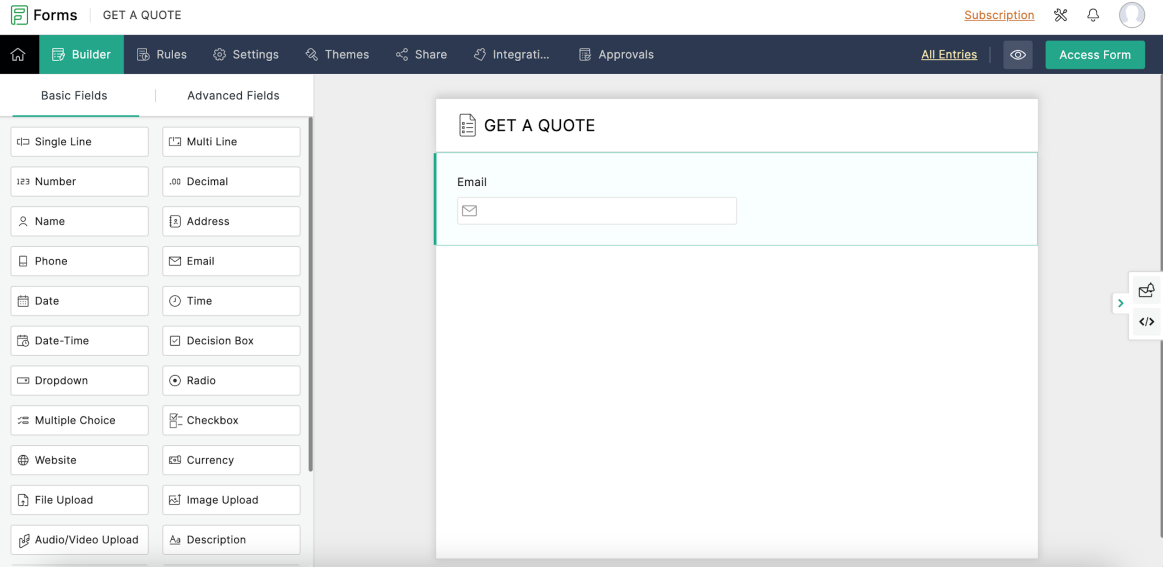Open the home icon in navigation bar
This screenshot has width=1163, height=567.
pyautogui.click(x=18, y=54)
